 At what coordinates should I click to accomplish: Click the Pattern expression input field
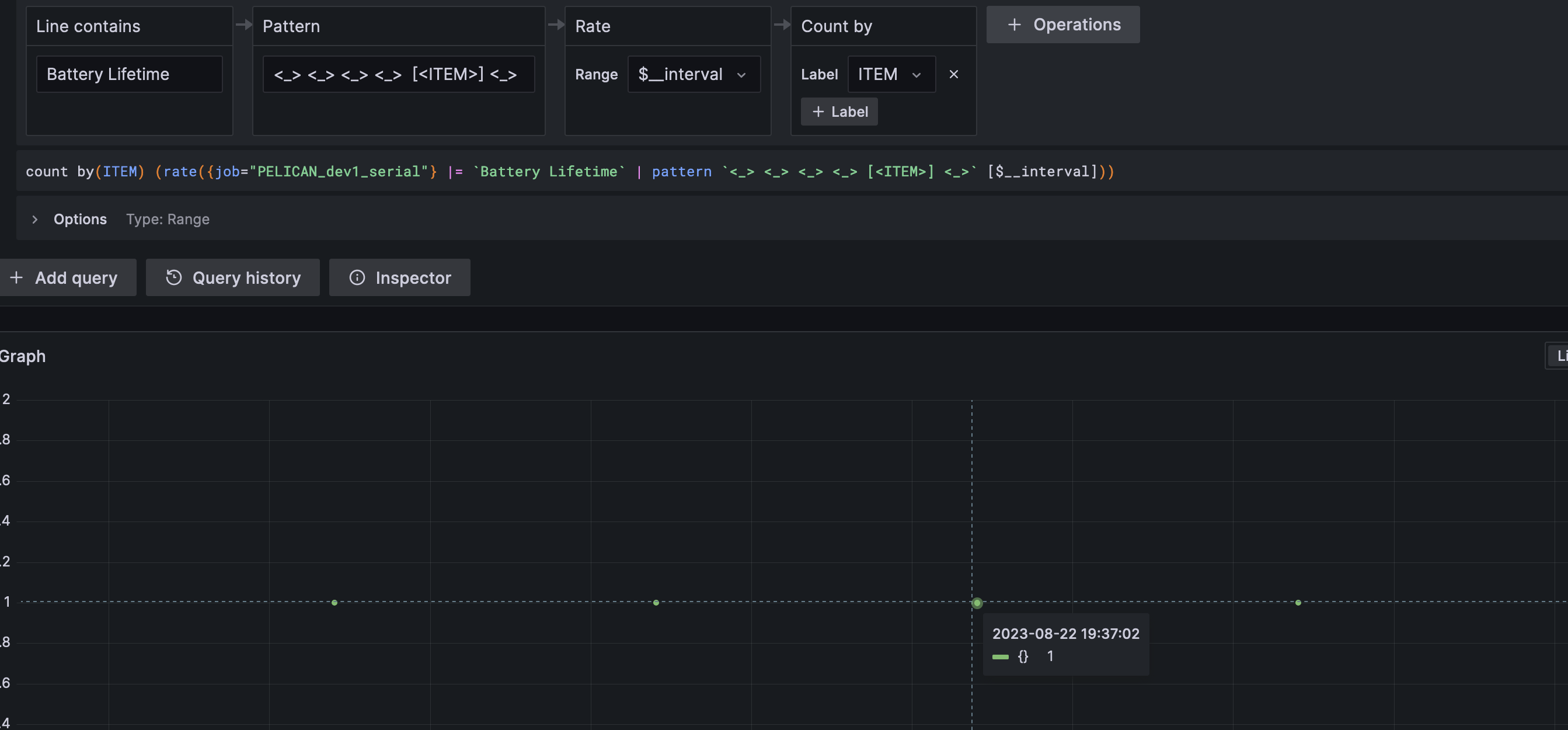[398, 74]
